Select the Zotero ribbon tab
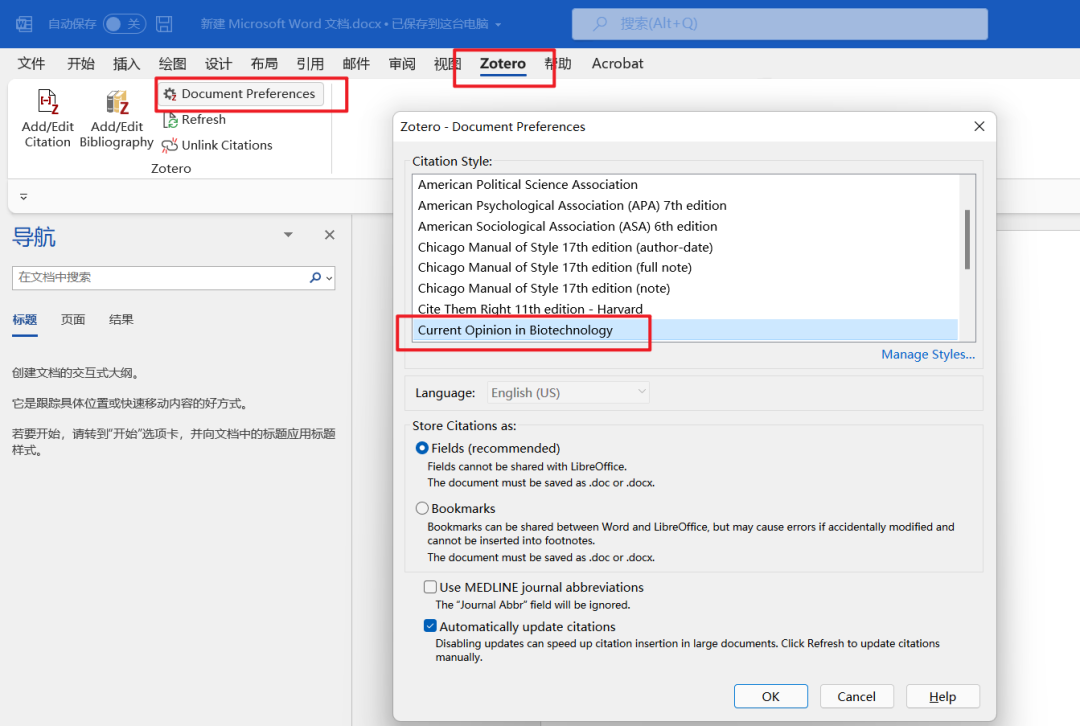Image resolution: width=1080 pixels, height=726 pixels. pos(503,64)
